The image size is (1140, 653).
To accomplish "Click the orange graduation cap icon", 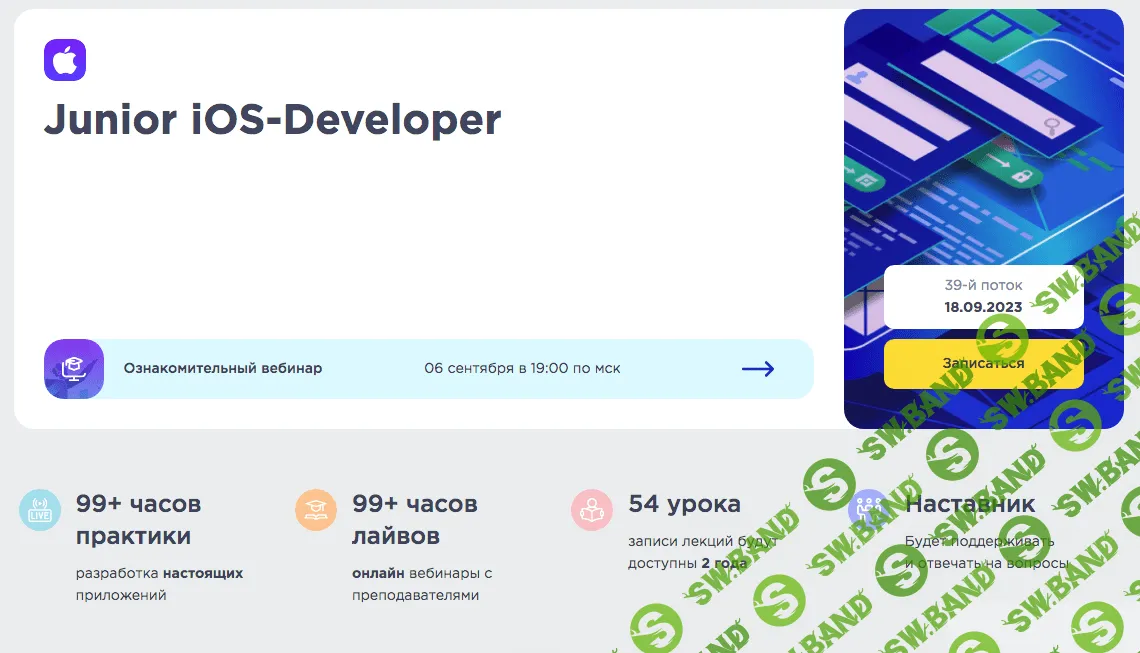I will click(316, 510).
